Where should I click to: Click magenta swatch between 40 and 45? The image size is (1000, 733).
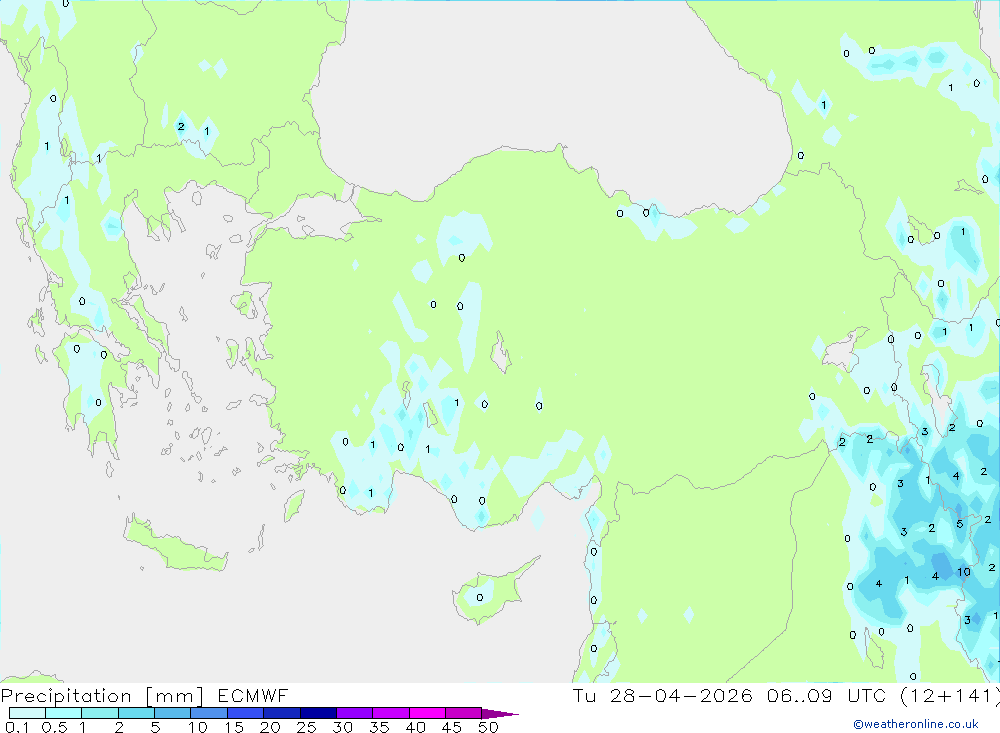(x=427, y=713)
